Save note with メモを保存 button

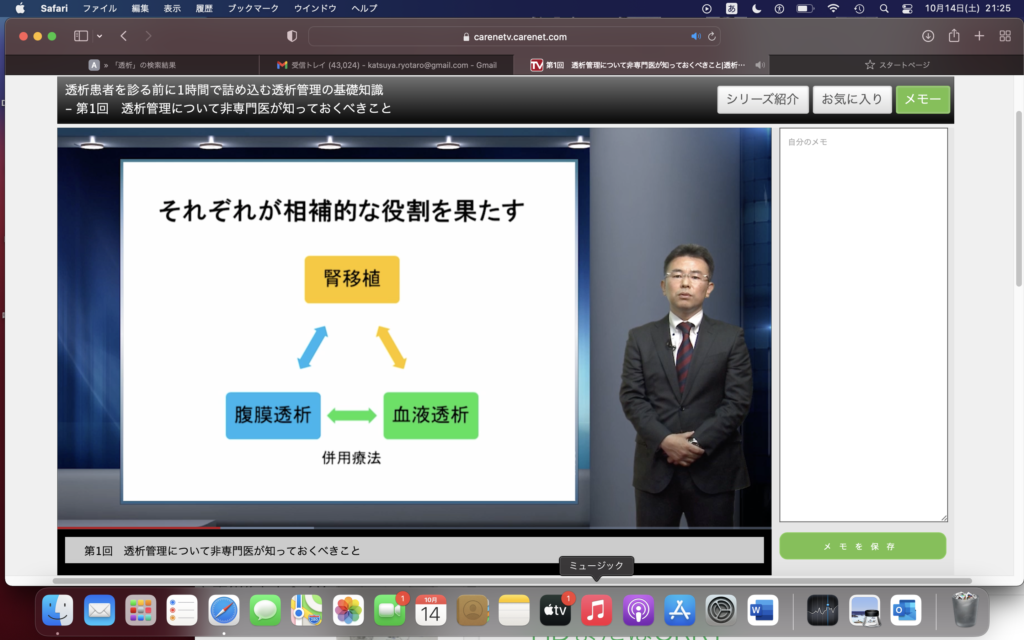pyautogui.click(x=862, y=546)
